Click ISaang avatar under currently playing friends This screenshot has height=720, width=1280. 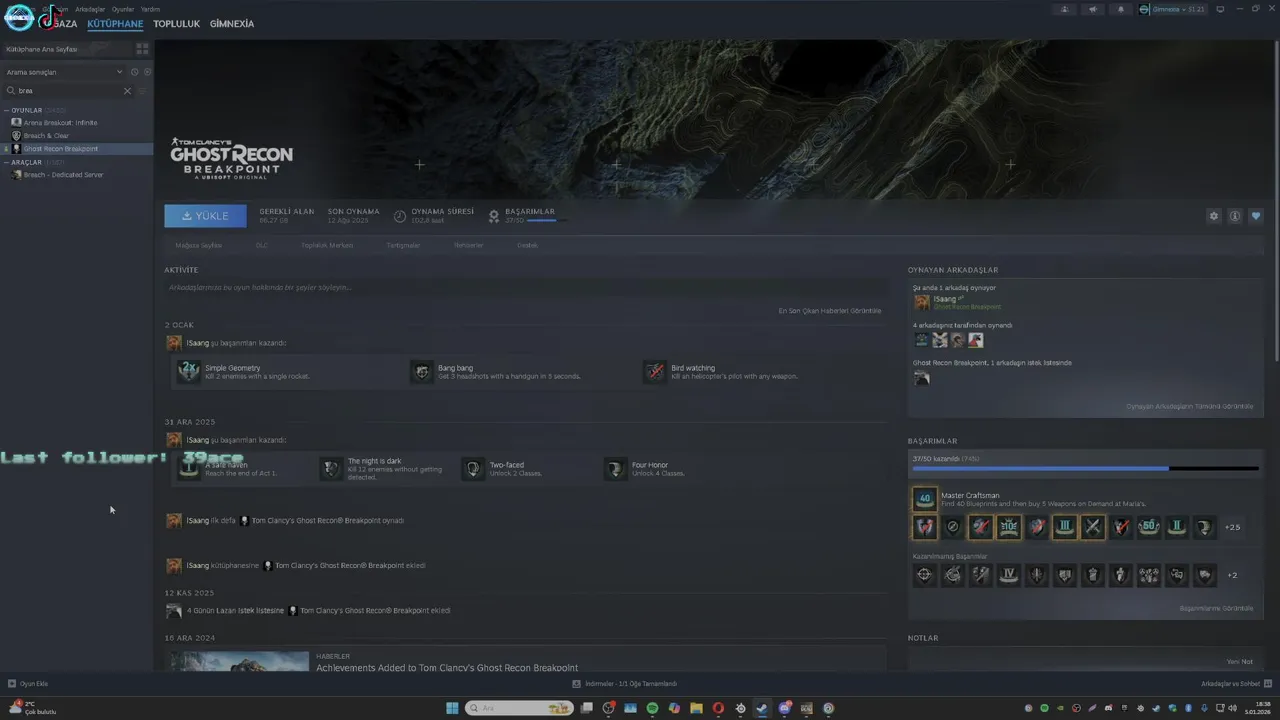point(922,302)
